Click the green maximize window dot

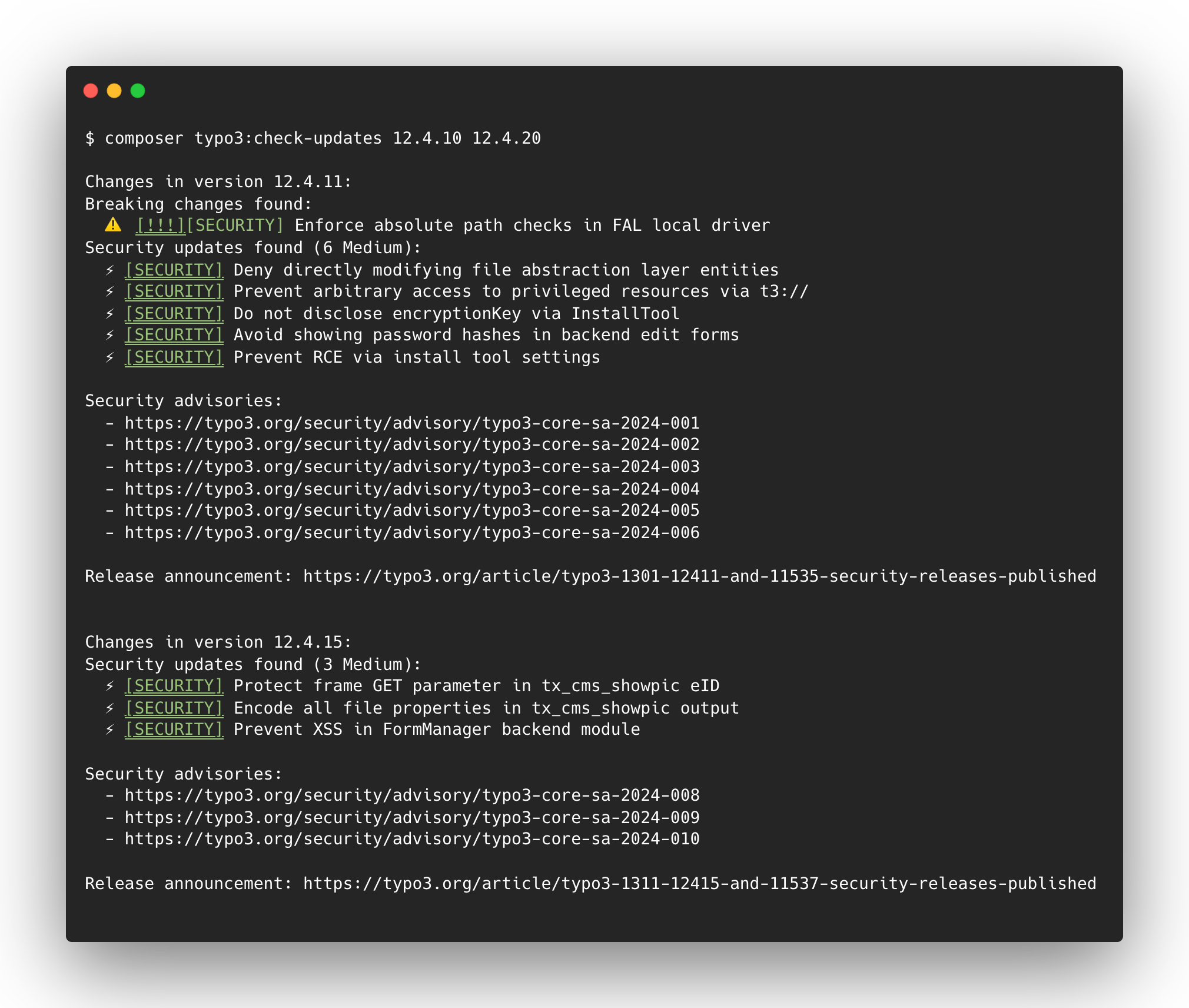click(138, 91)
